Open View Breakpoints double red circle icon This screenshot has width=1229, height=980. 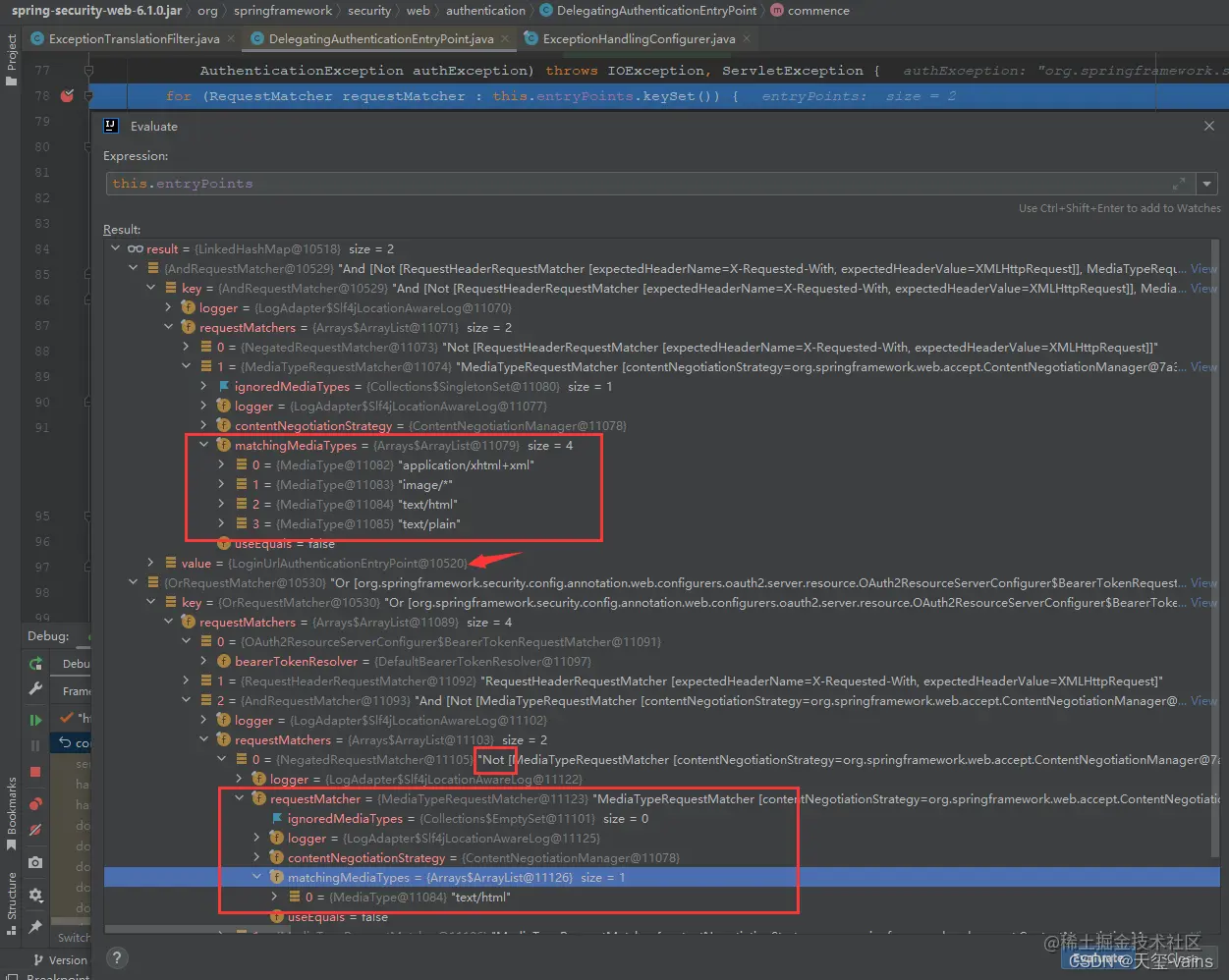(x=36, y=804)
